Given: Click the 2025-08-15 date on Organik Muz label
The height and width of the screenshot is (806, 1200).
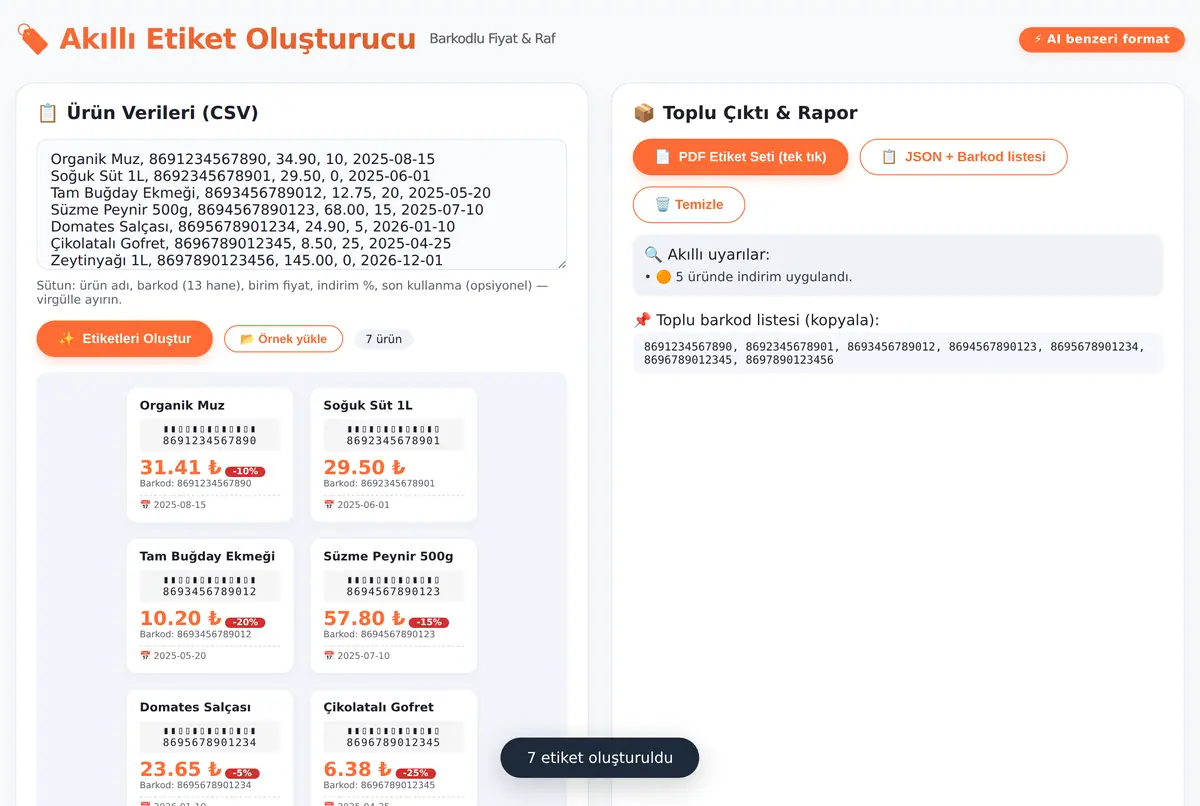Looking at the screenshot, I should [x=180, y=505].
